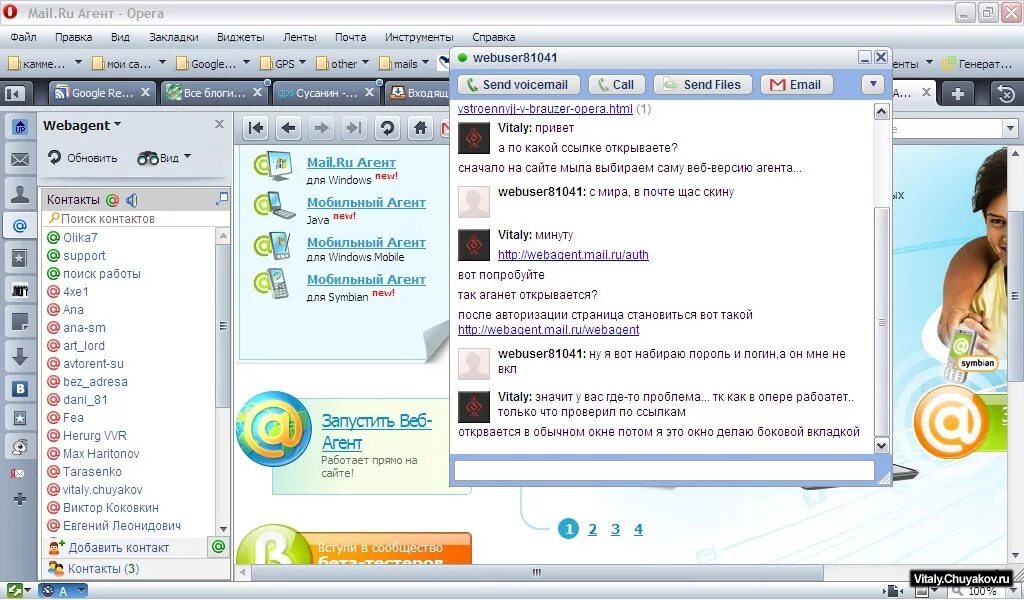Click the Fast Forward navigation button
The image size is (1024, 600).
click(x=353, y=128)
